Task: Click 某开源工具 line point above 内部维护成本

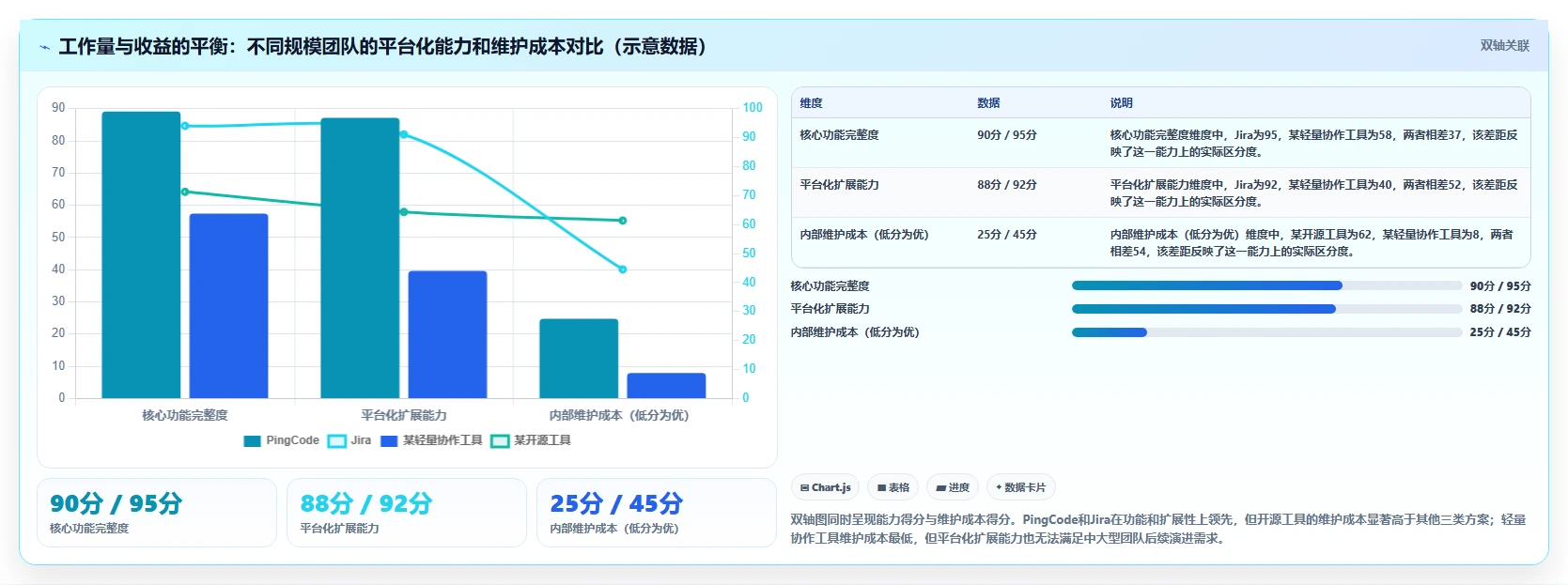Action: (x=623, y=221)
